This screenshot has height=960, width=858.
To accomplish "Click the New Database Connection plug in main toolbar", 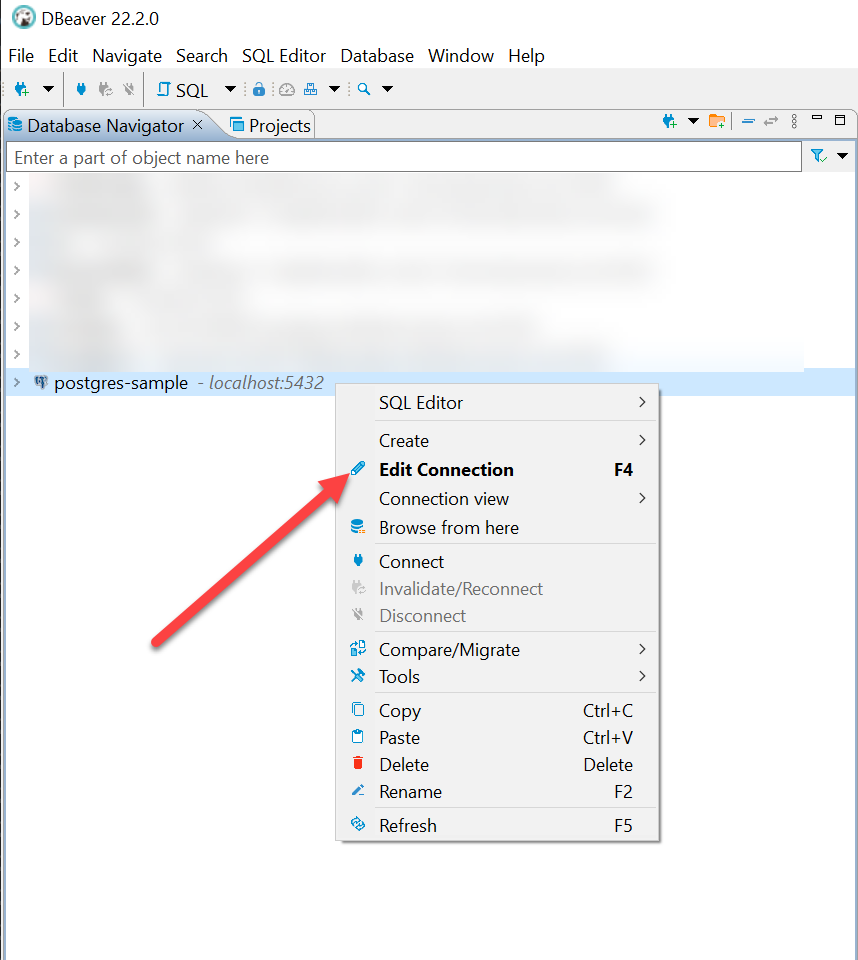I will (x=21, y=89).
